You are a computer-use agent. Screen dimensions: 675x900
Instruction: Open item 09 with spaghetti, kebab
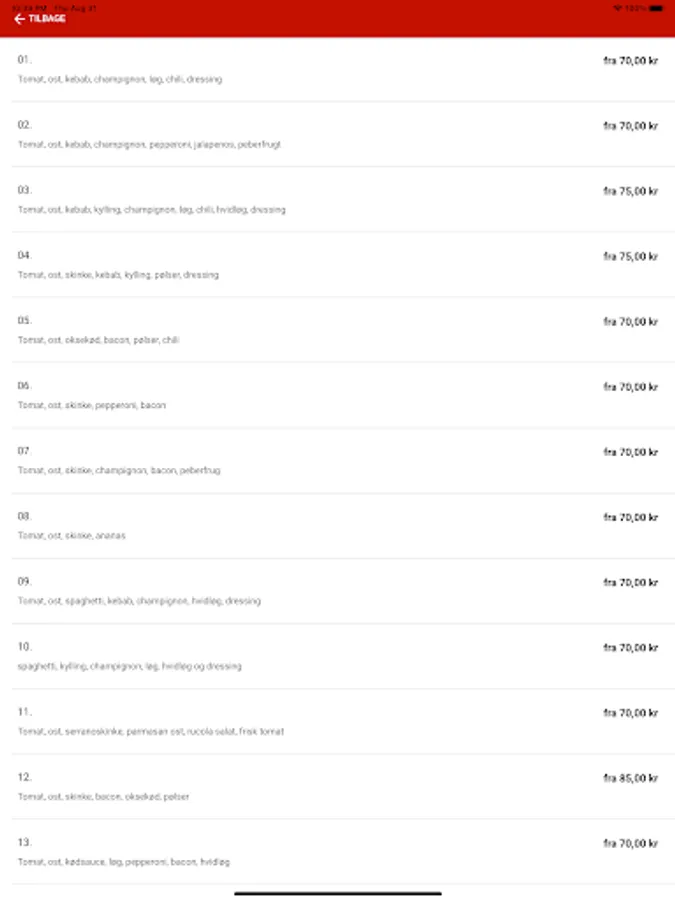click(337, 591)
